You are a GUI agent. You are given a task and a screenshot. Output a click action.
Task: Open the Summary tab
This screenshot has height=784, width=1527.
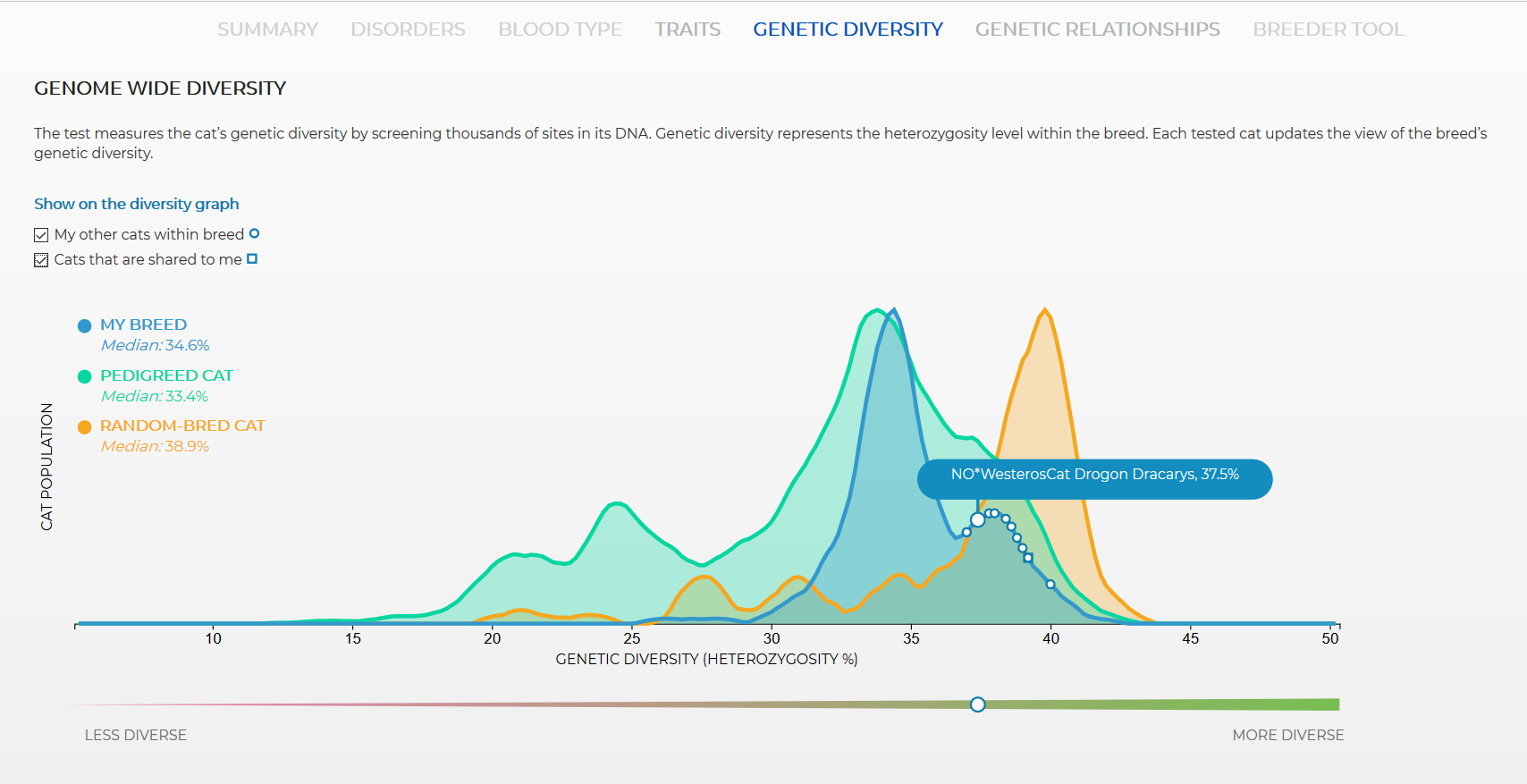267,30
